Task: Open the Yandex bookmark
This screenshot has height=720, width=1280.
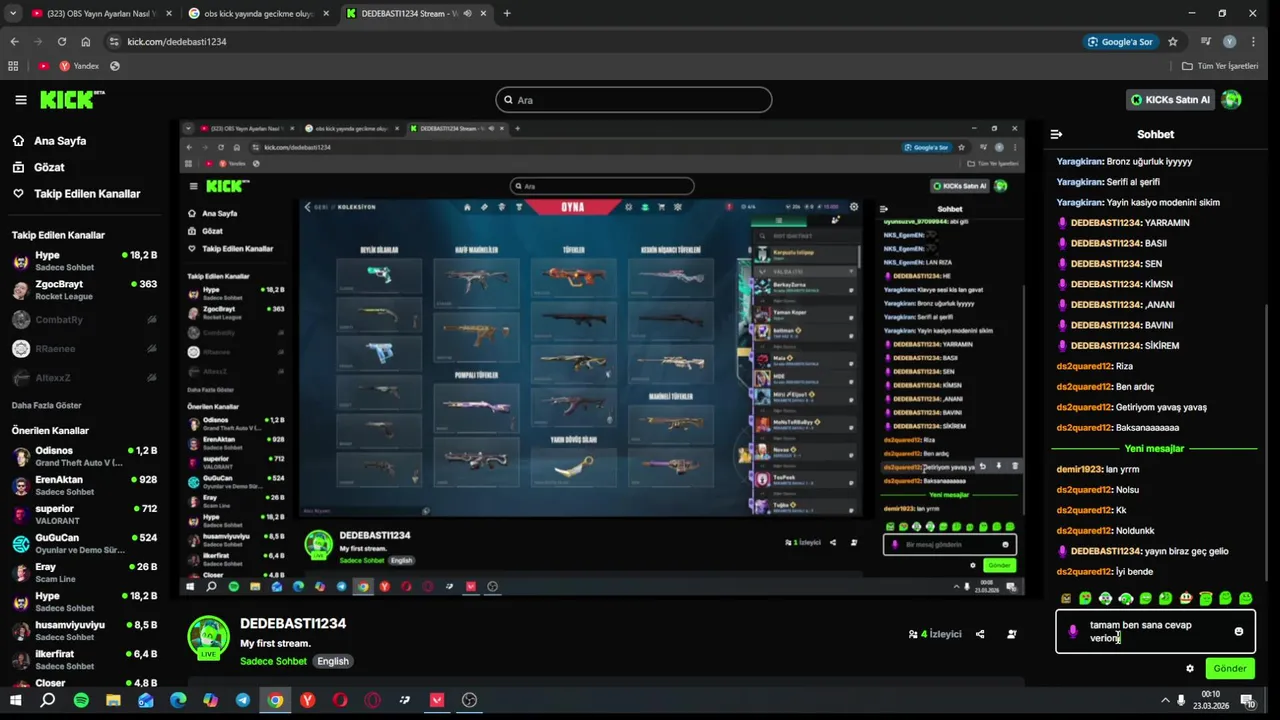Action: tap(79, 66)
